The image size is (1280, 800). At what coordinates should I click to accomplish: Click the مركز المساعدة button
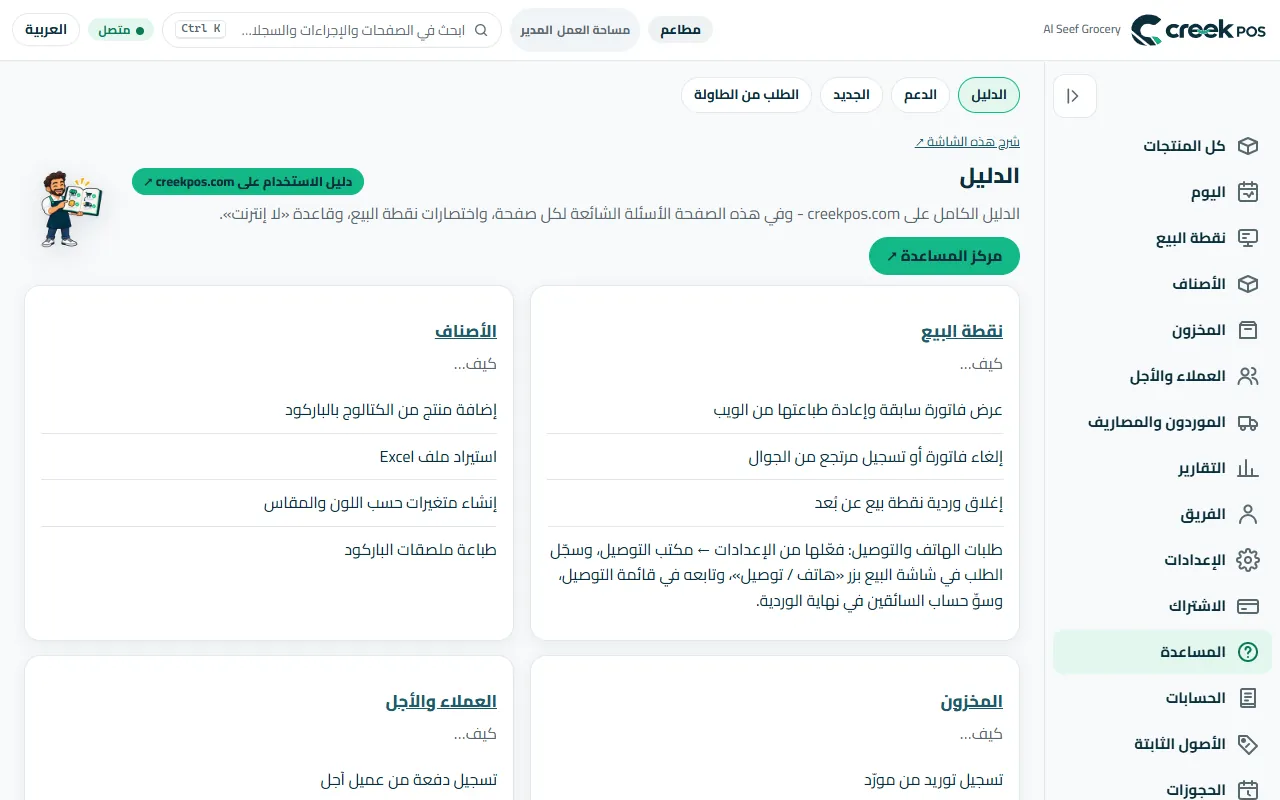click(944, 256)
